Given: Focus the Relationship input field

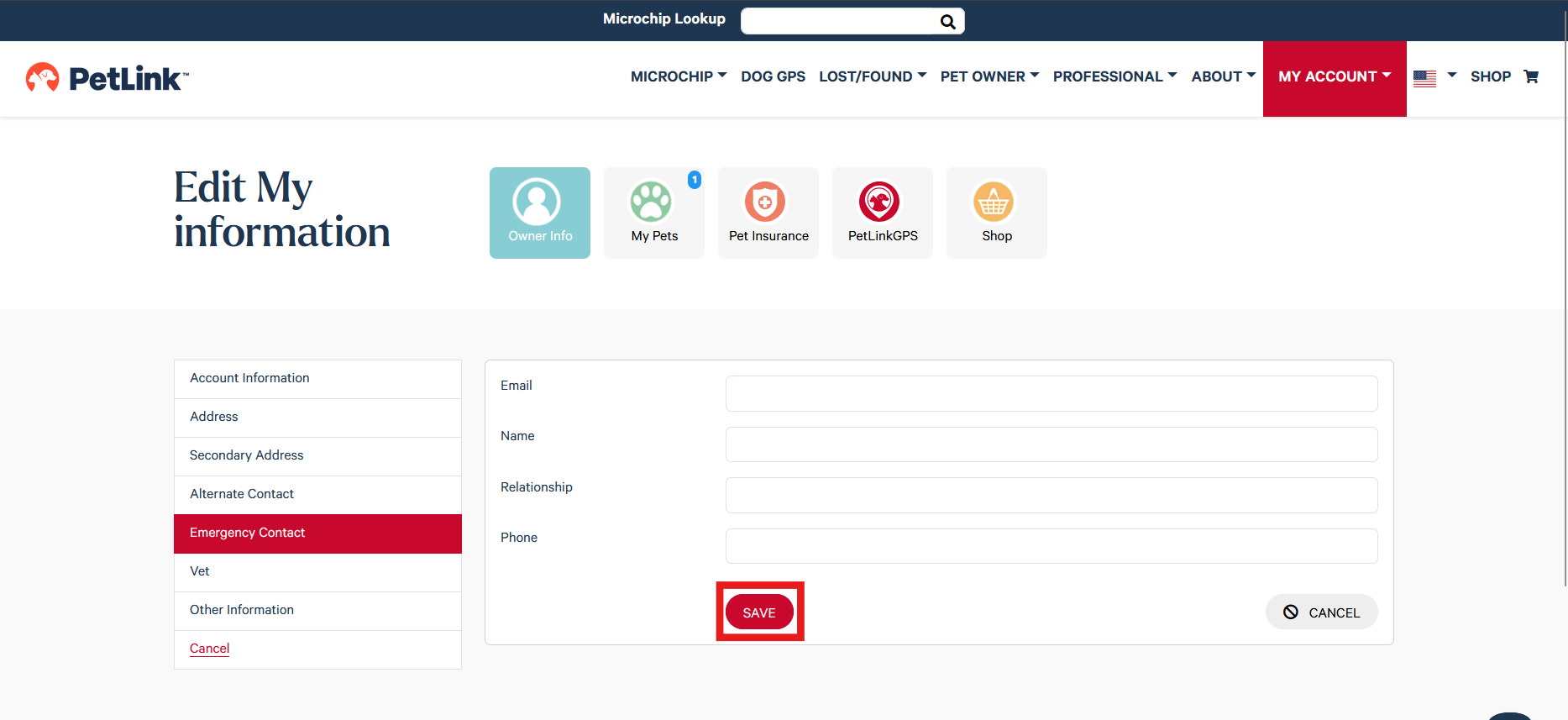Looking at the screenshot, I should click(x=1051, y=495).
